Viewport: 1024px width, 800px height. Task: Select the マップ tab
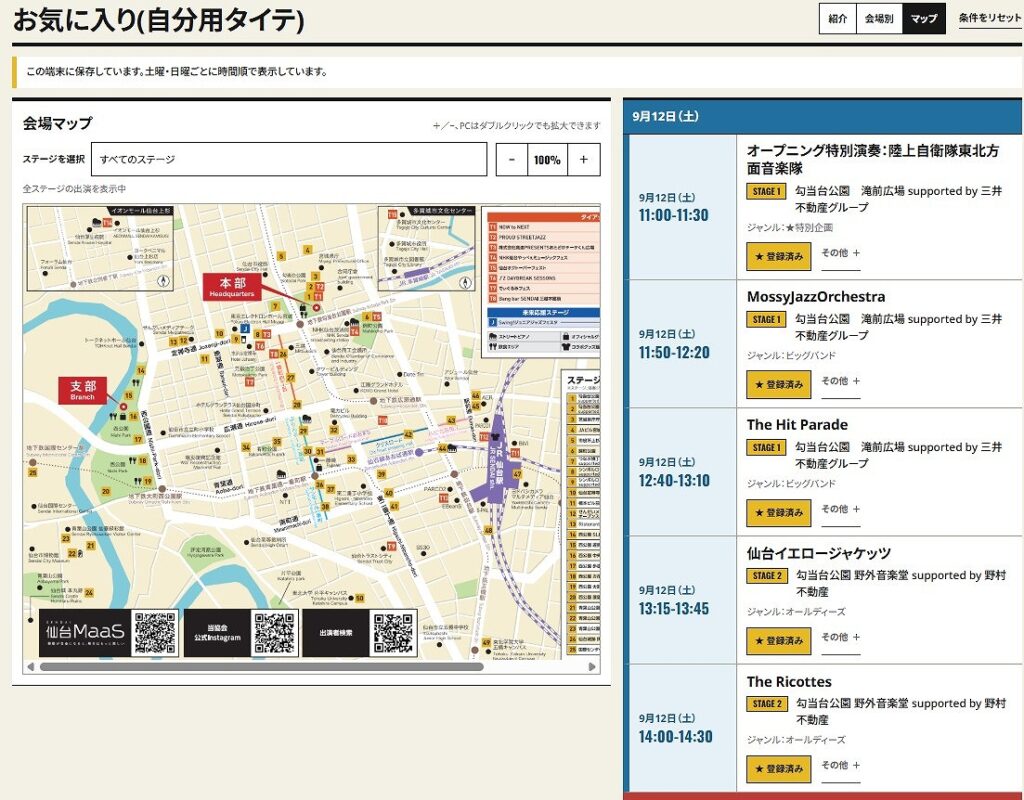923,19
